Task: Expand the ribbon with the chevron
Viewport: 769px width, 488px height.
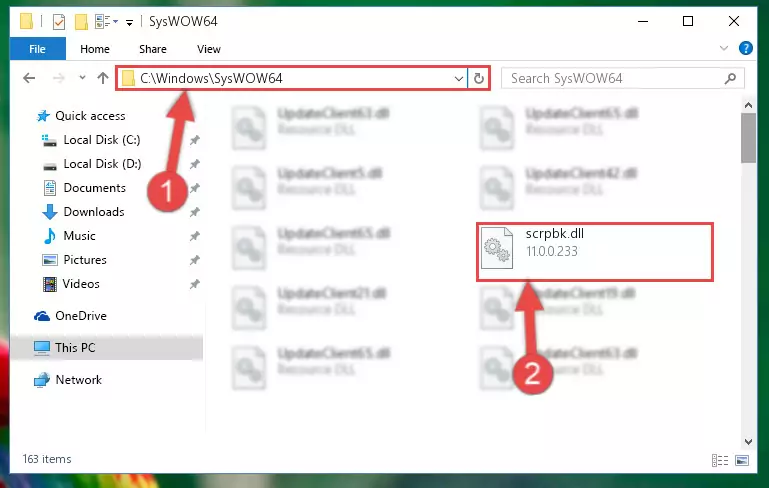Action: [723, 48]
